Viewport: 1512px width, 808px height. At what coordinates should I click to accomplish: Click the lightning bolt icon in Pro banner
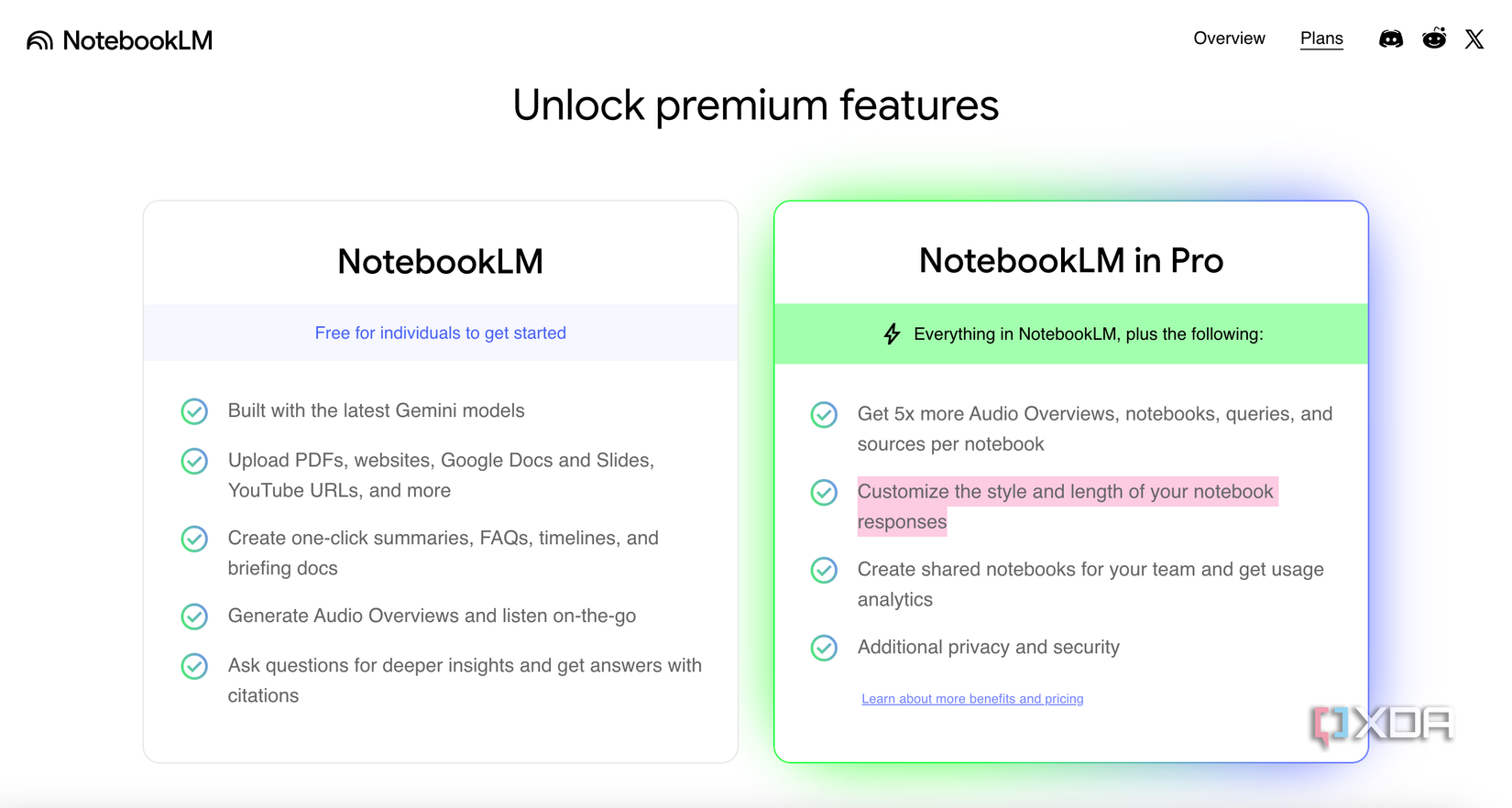(x=892, y=334)
